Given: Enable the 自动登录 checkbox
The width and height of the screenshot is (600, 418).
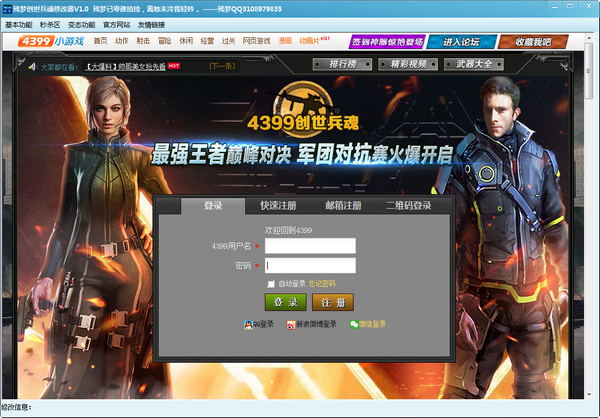Looking at the screenshot, I should click(x=271, y=284).
